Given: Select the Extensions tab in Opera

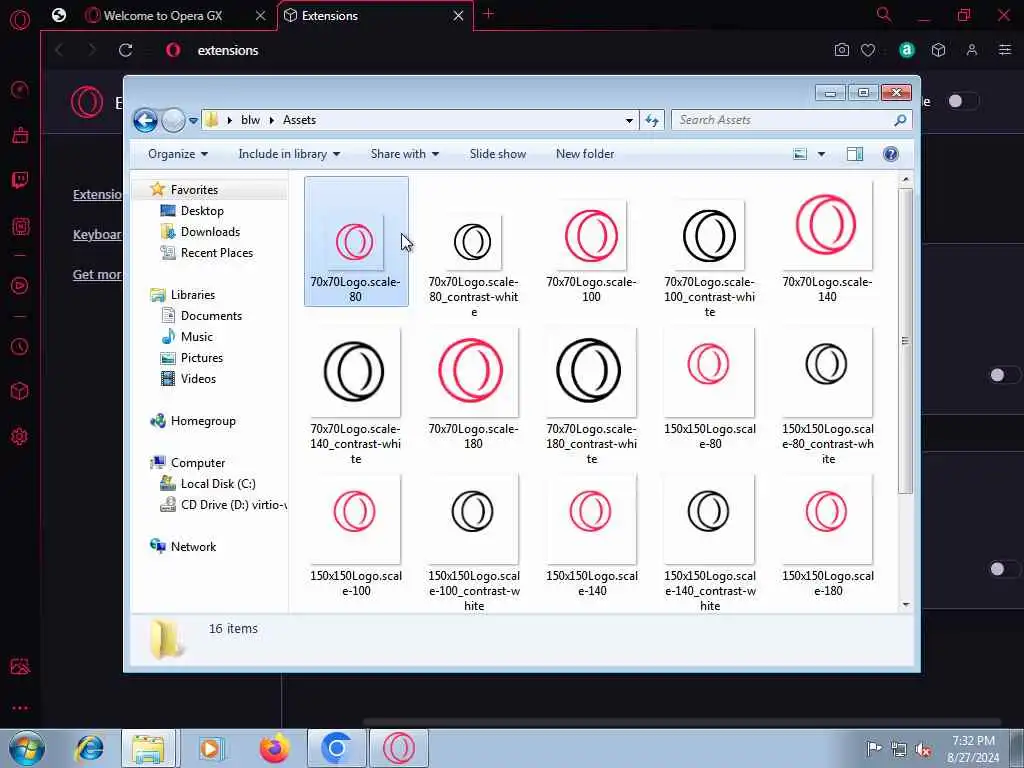Looking at the screenshot, I should tap(330, 16).
